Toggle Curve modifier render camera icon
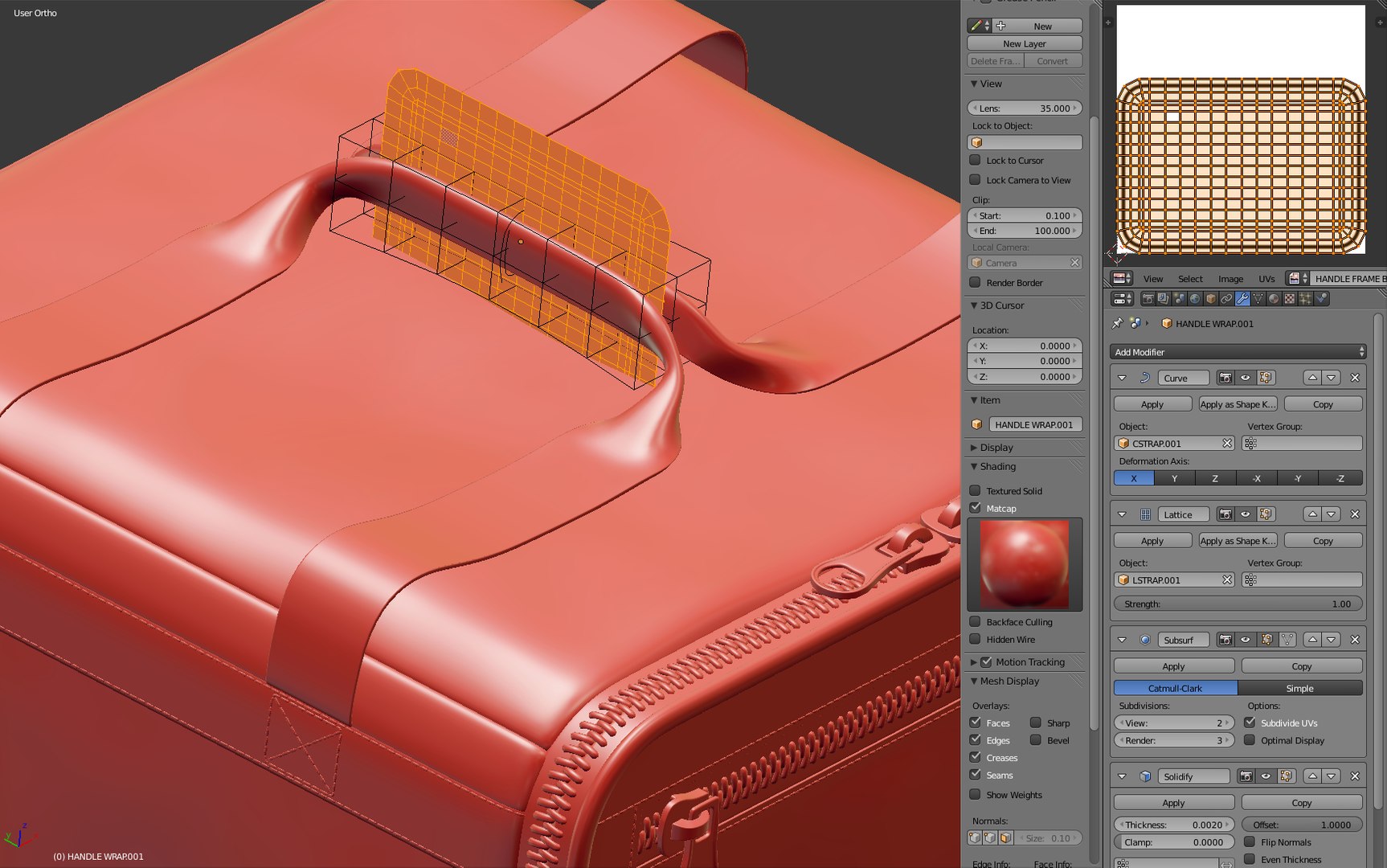This screenshot has height=868, width=1387. 1225,378
